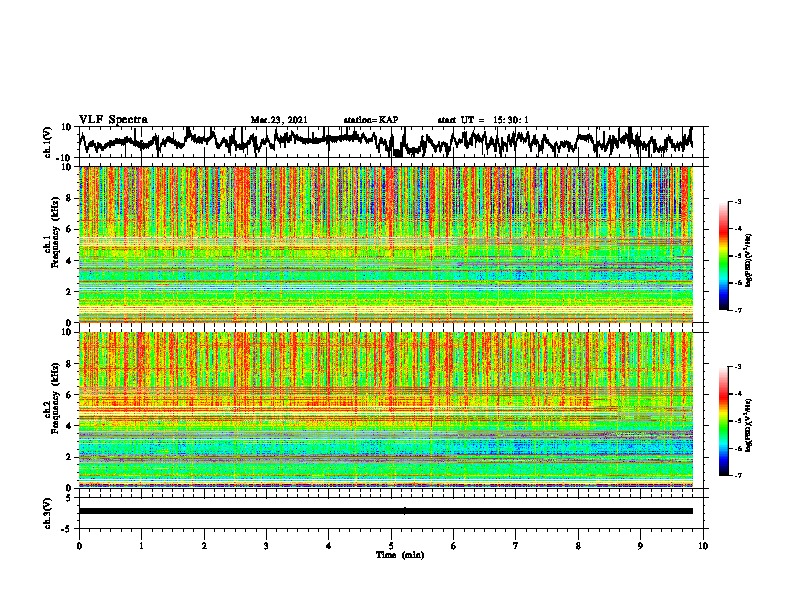792x612 pixels.
Task: Click the "8" kHz tick on ch.1 spectrogram
Action: click(69, 198)
